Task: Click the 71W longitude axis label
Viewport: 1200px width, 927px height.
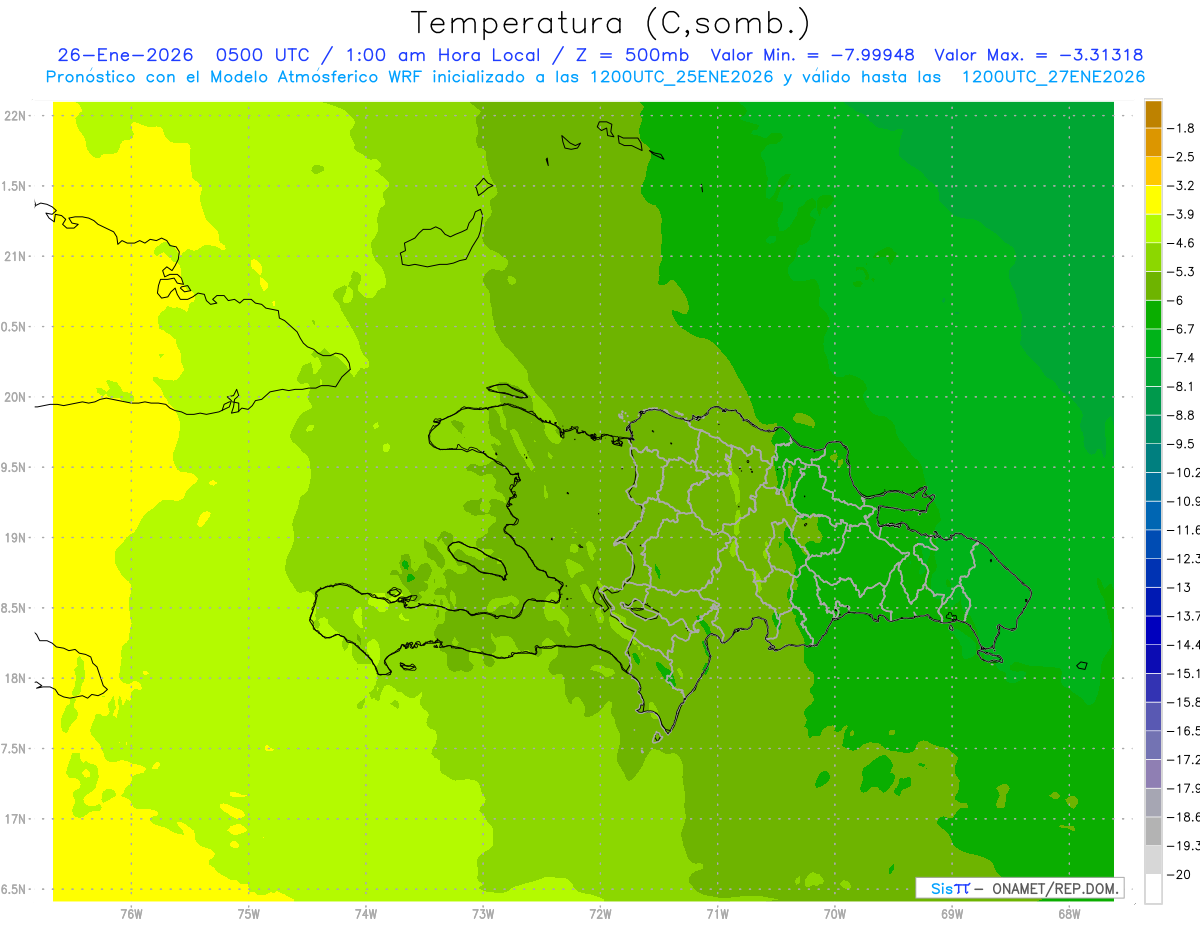Action: pyautogui.click(x=717, y=913)
